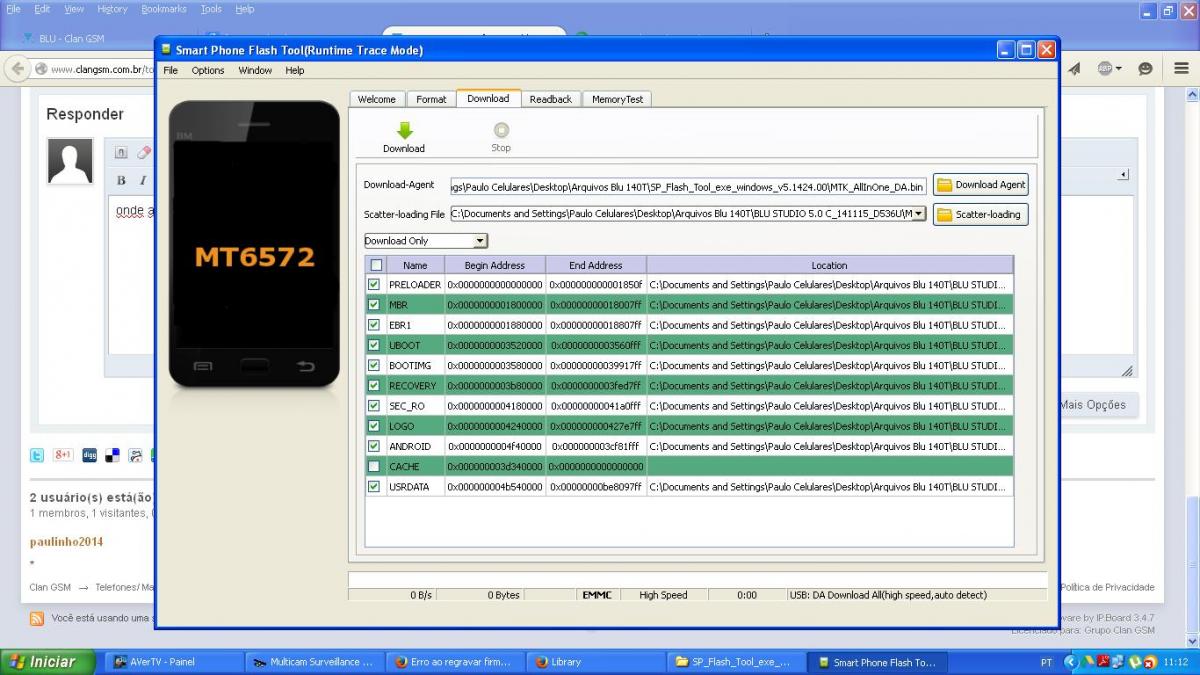Click the Digg share icon

[90, 455]
